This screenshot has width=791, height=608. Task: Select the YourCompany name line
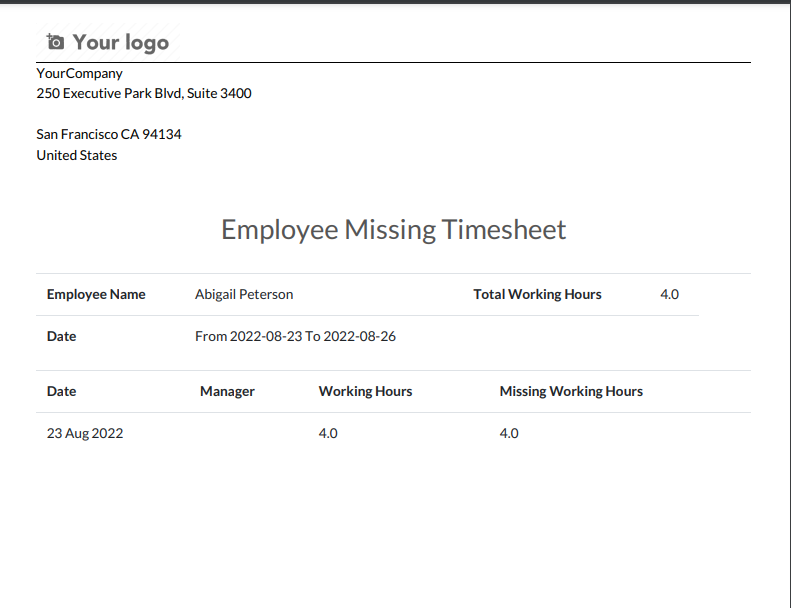pyautogui.click(x=79, y=73)
